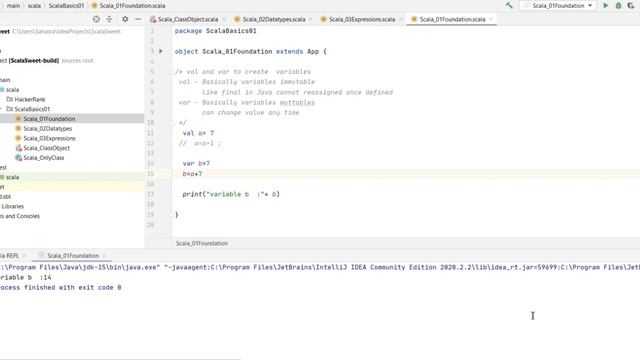Switch to the Scala REPL tool window tab

pyautogui.click(x=10, y=256)
